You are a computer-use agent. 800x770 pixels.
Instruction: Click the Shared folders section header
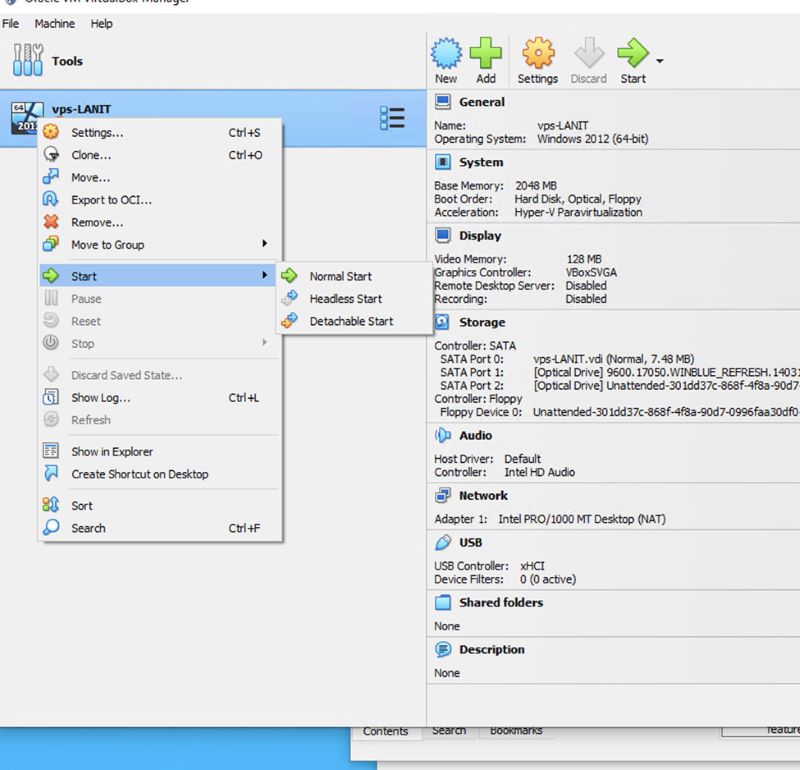pyautogui.click(x=501, y=603)
